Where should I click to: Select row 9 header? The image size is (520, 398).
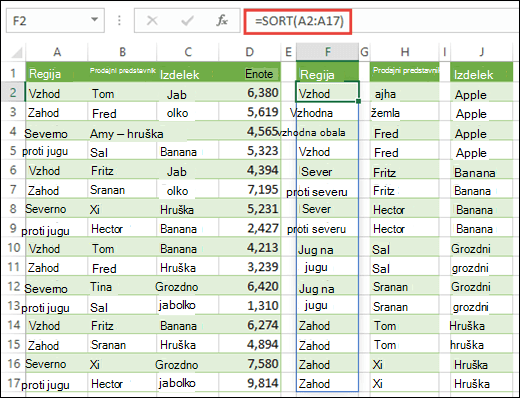[x=13, y=228]
